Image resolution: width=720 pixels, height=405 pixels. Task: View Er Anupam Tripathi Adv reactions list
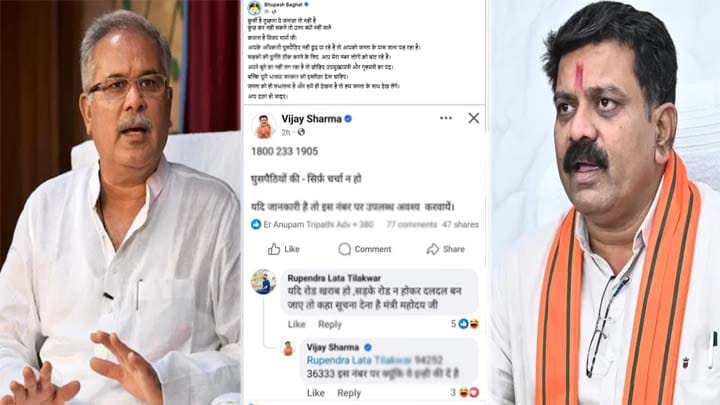tap(318, 225)
